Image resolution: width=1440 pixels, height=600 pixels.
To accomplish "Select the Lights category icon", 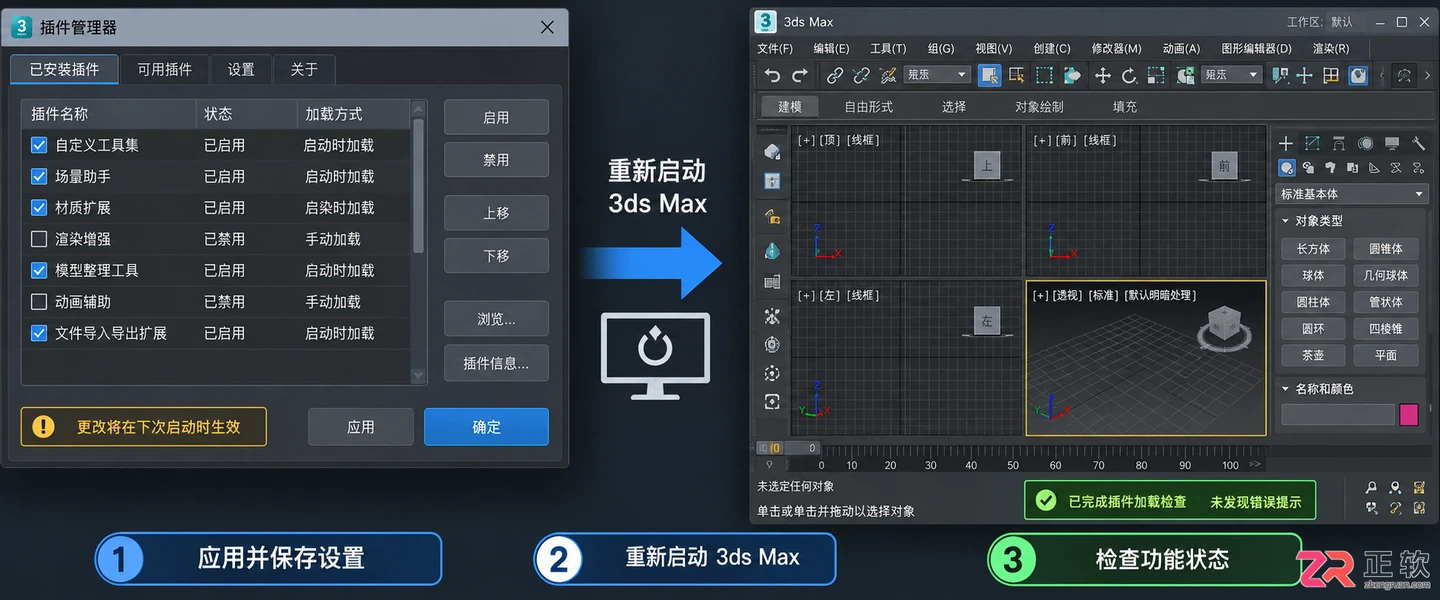I will pyautogui.click(x=1332, y=168).
